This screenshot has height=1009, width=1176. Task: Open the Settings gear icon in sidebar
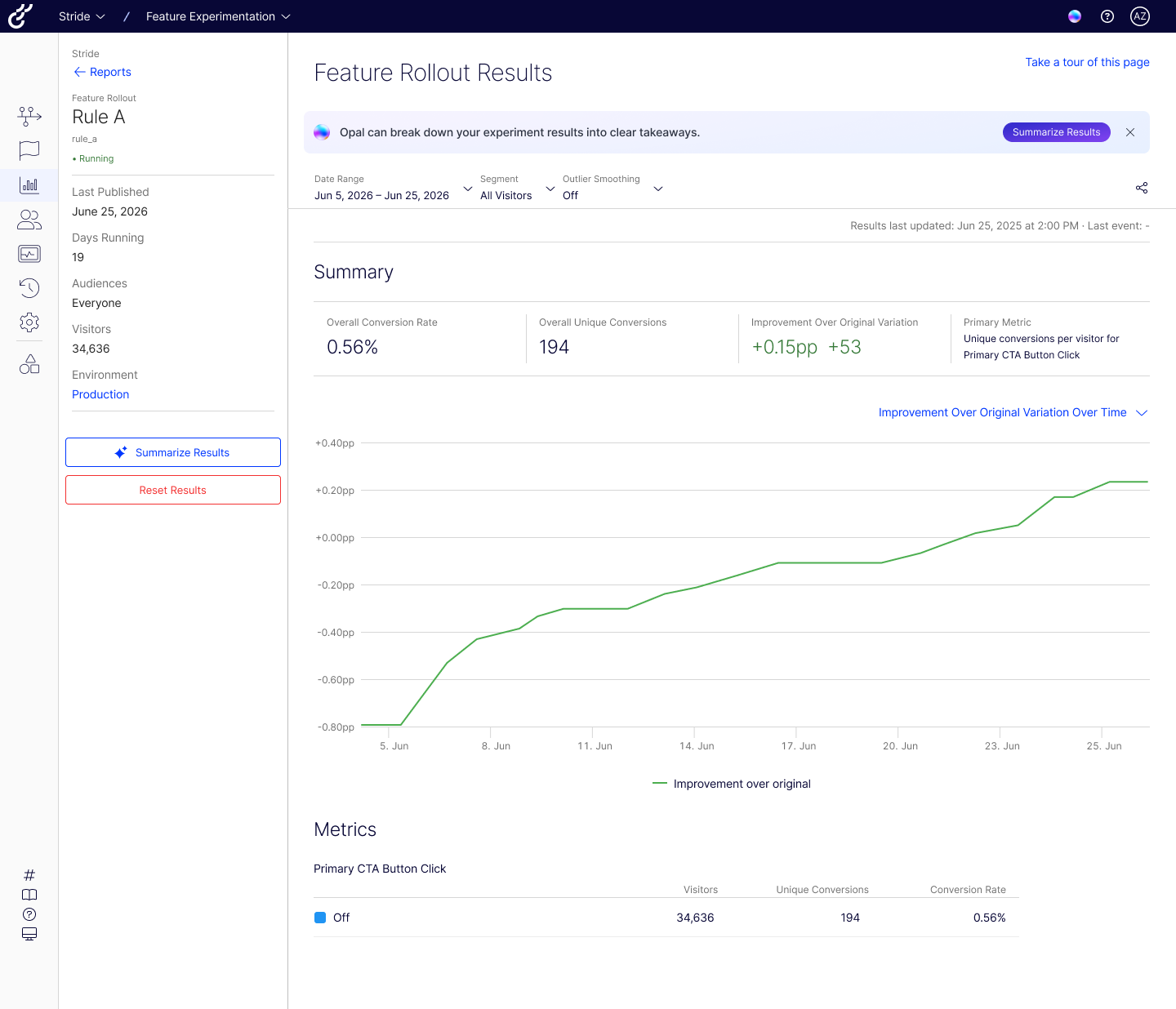click(x=29, y=322)
